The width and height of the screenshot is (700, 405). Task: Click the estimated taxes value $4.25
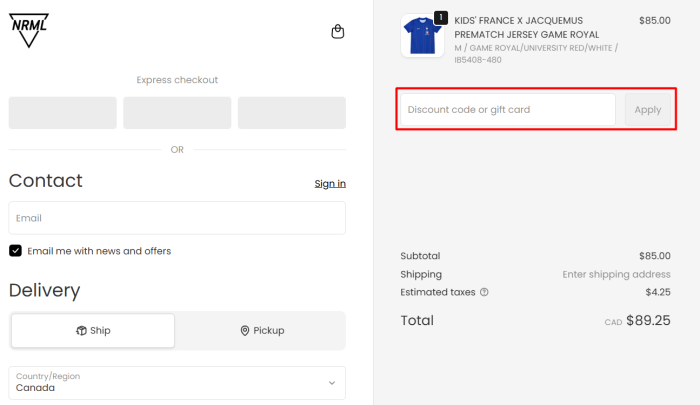[658, 292]
